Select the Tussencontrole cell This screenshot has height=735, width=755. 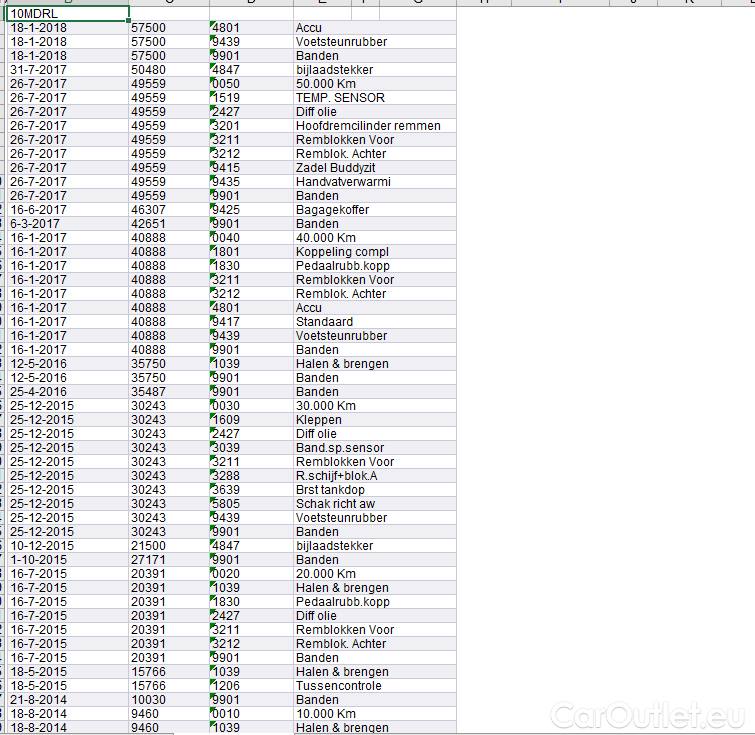tap(338, 686)
